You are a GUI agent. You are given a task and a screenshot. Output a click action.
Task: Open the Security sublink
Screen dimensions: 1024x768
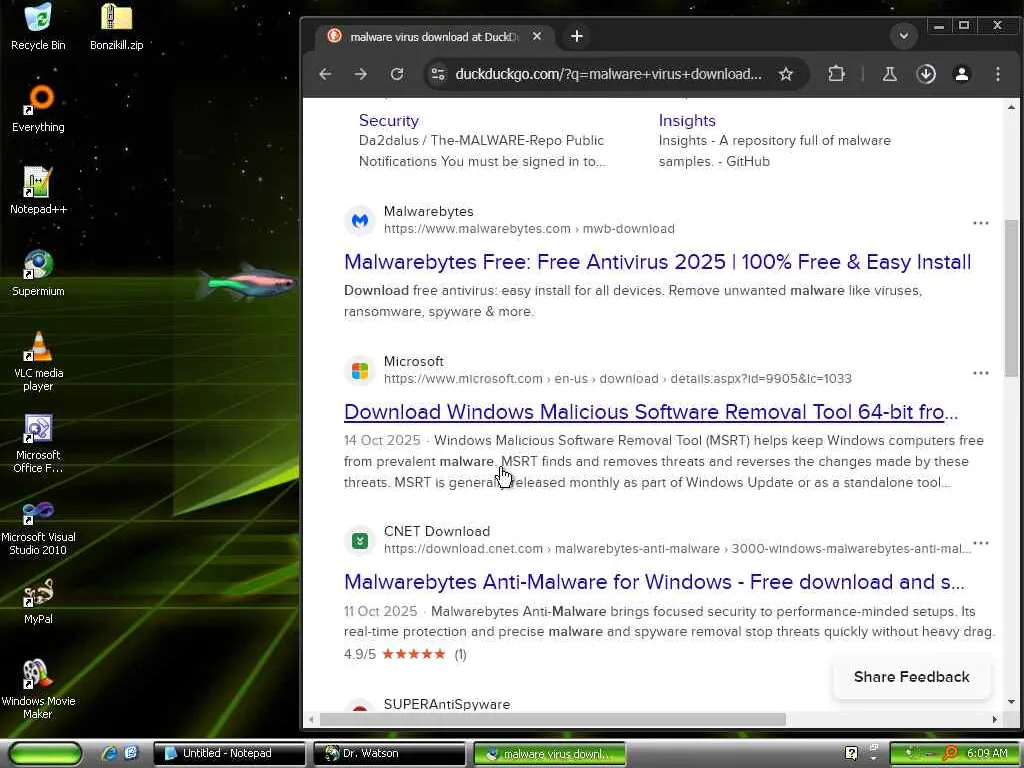pyautogui.click(x=389, y=120)
